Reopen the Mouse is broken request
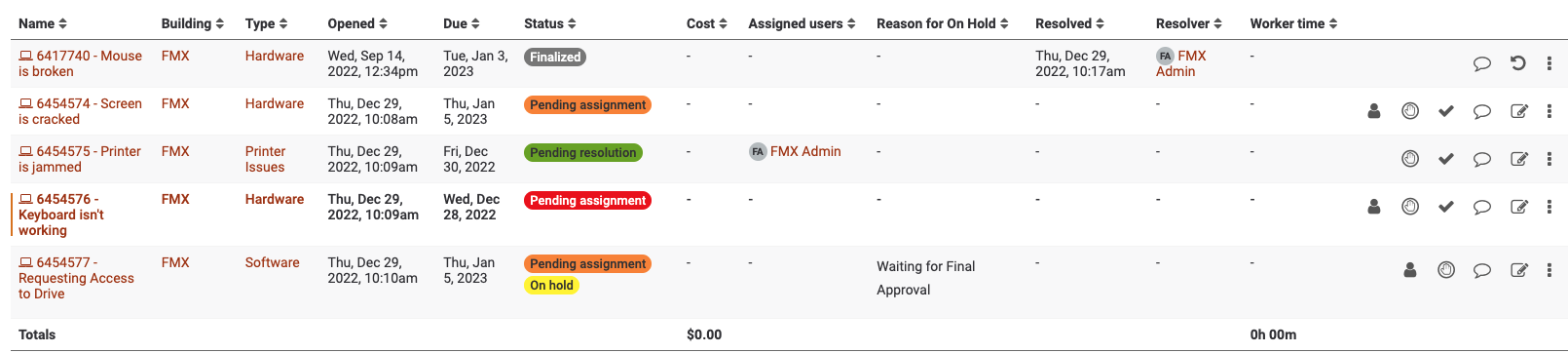Viewport: 1568px width, 353px height. [1517, 63]
